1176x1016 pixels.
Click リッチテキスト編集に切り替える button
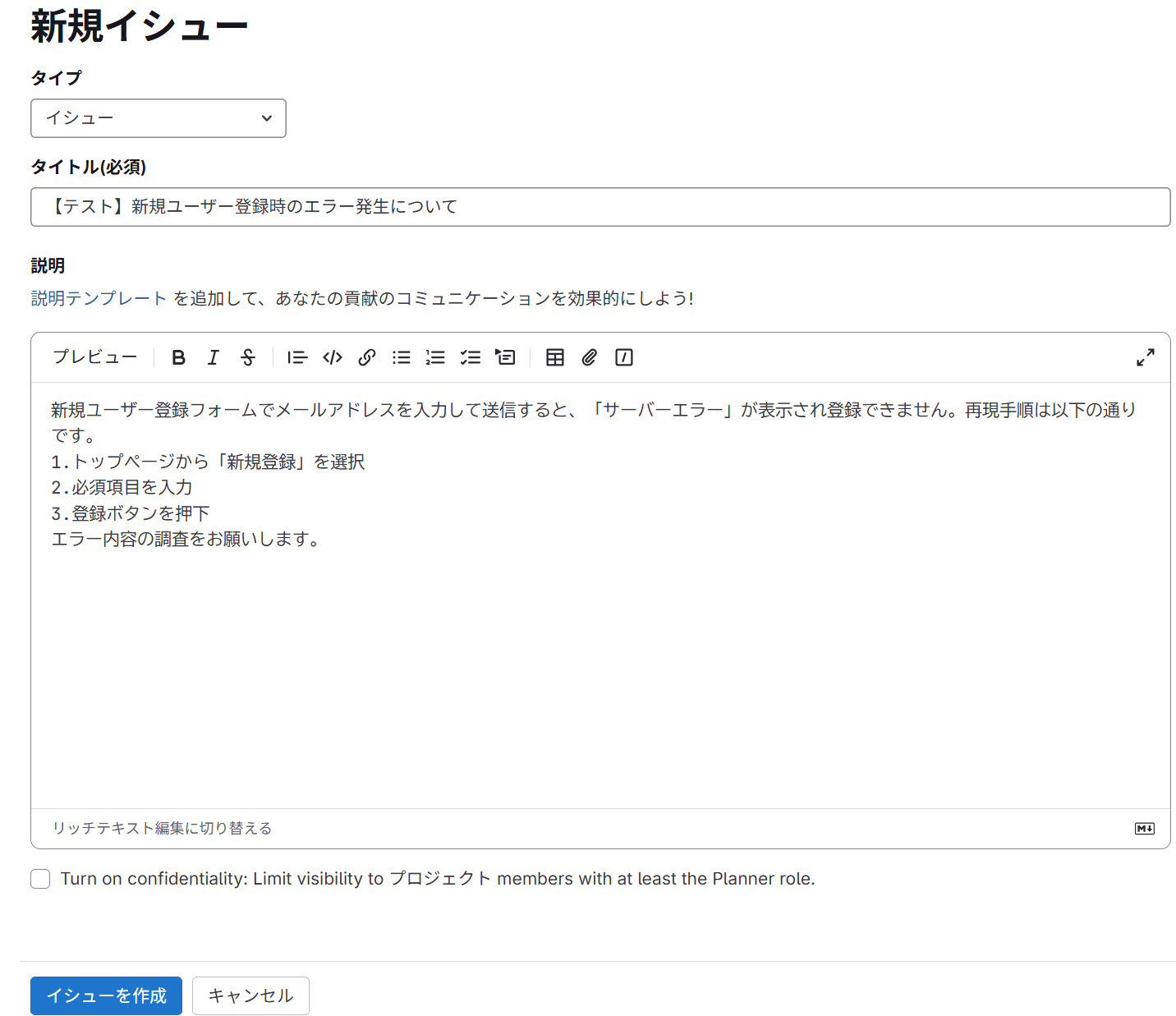pos(162,829)
